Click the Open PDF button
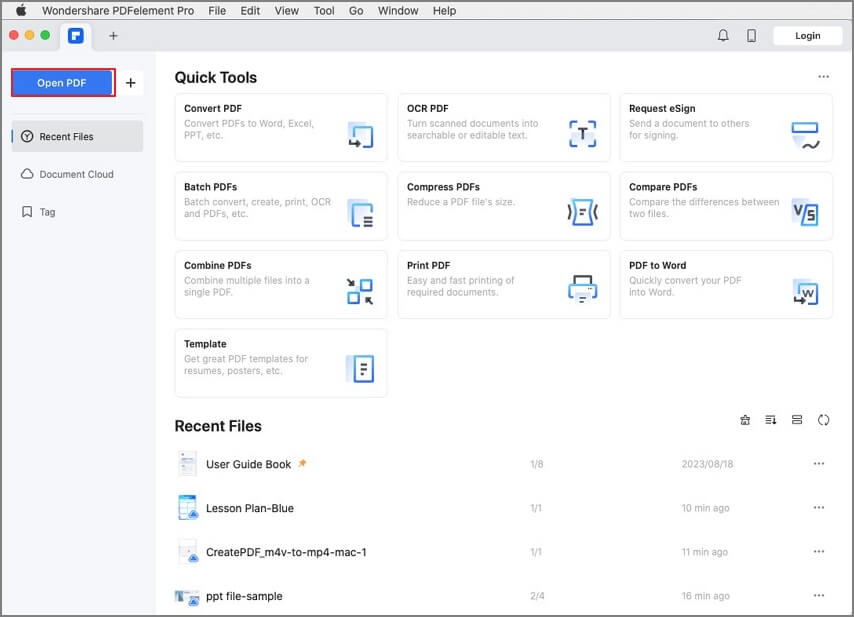854x617 pixels. [62, 83]
